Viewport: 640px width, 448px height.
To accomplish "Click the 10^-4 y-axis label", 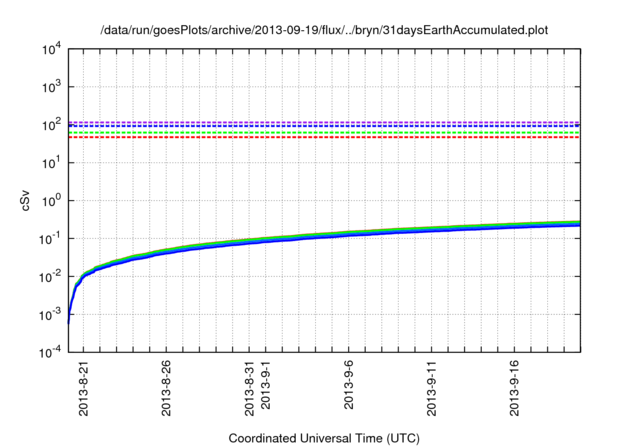I will (51, 352).
